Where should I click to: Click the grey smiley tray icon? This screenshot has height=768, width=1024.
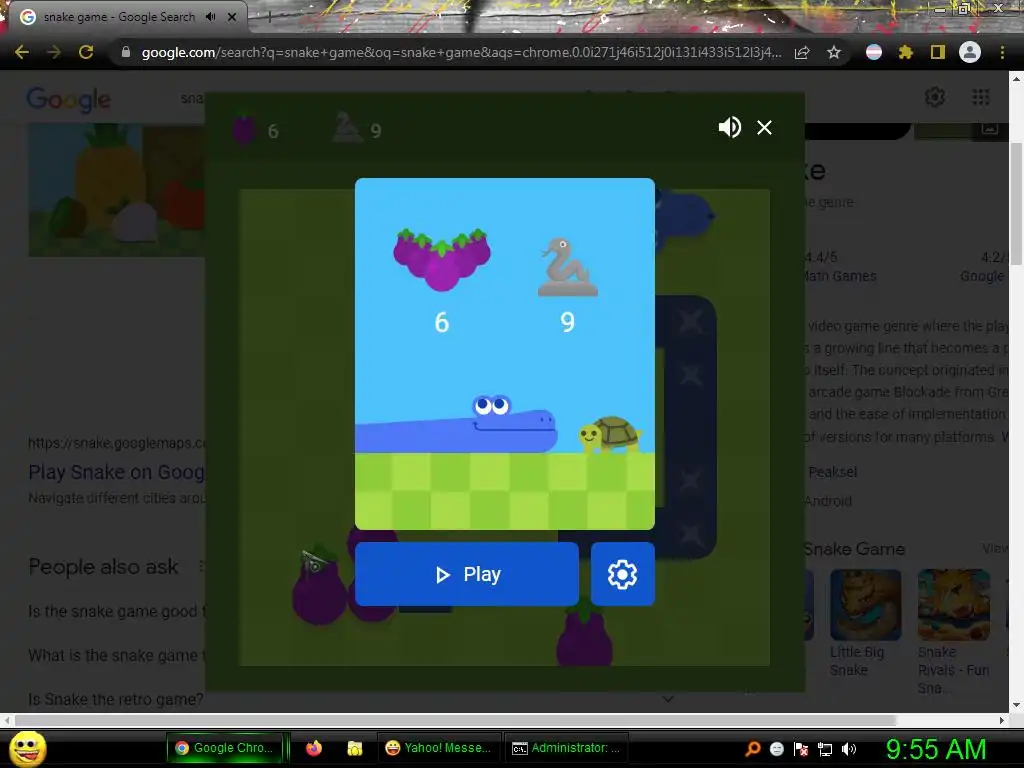tap(776, 748)
